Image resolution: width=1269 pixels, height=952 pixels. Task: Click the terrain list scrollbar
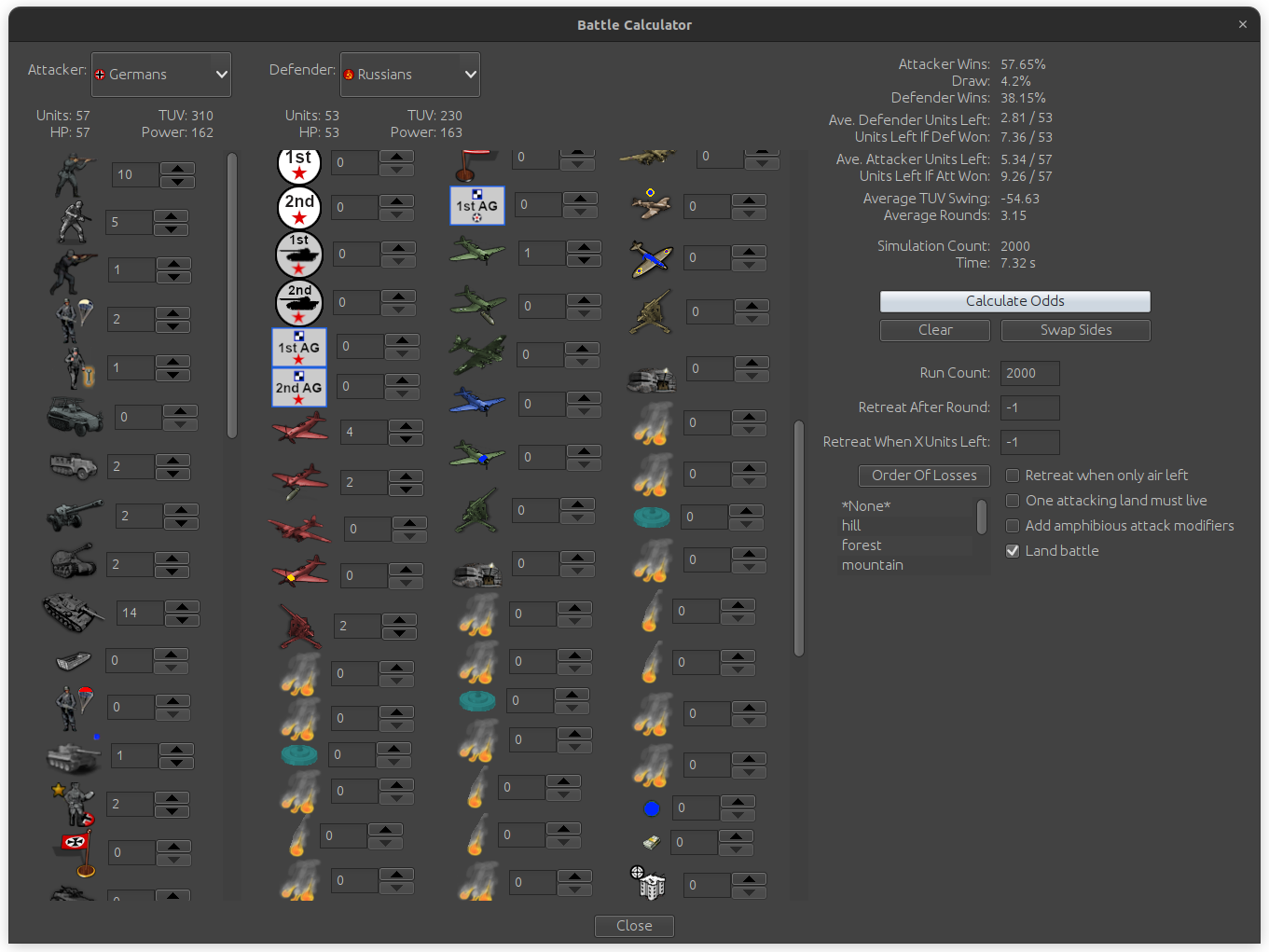pos(982,517)
